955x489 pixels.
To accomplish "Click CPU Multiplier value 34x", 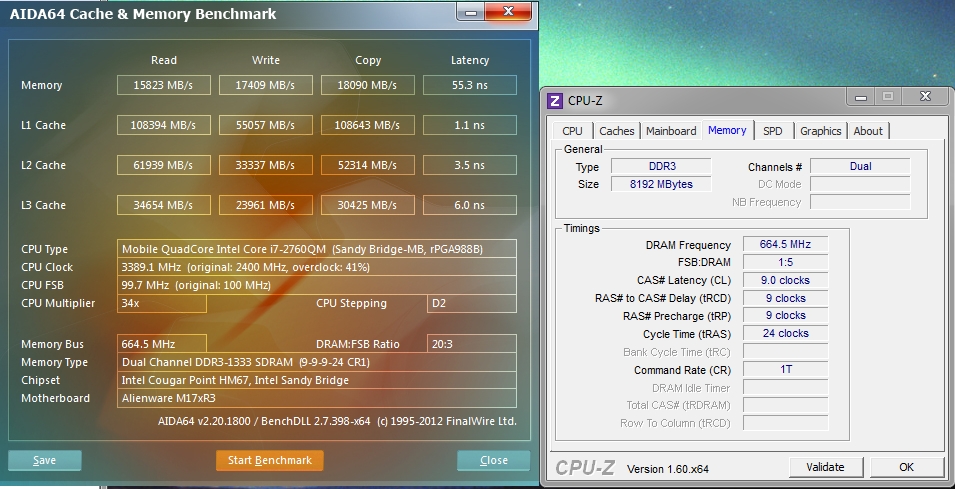I will (x=161, y=303).
